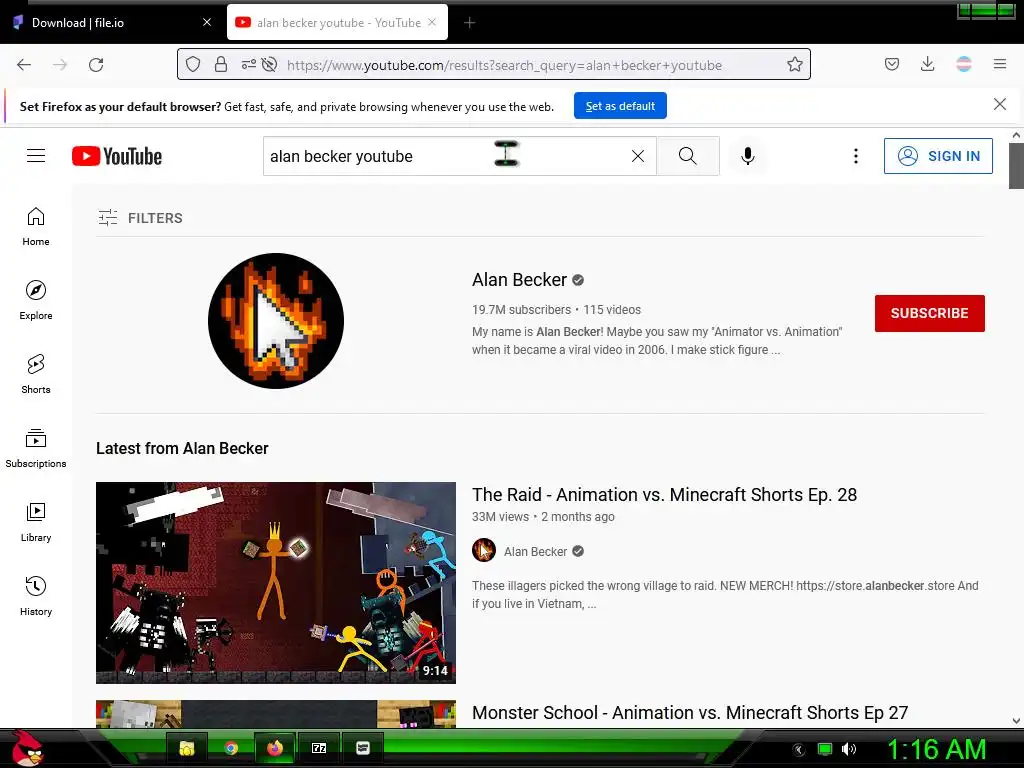The image size is (1024, 768).
Task: Clear the YouTube search text
Action: [x=638, y=156]
